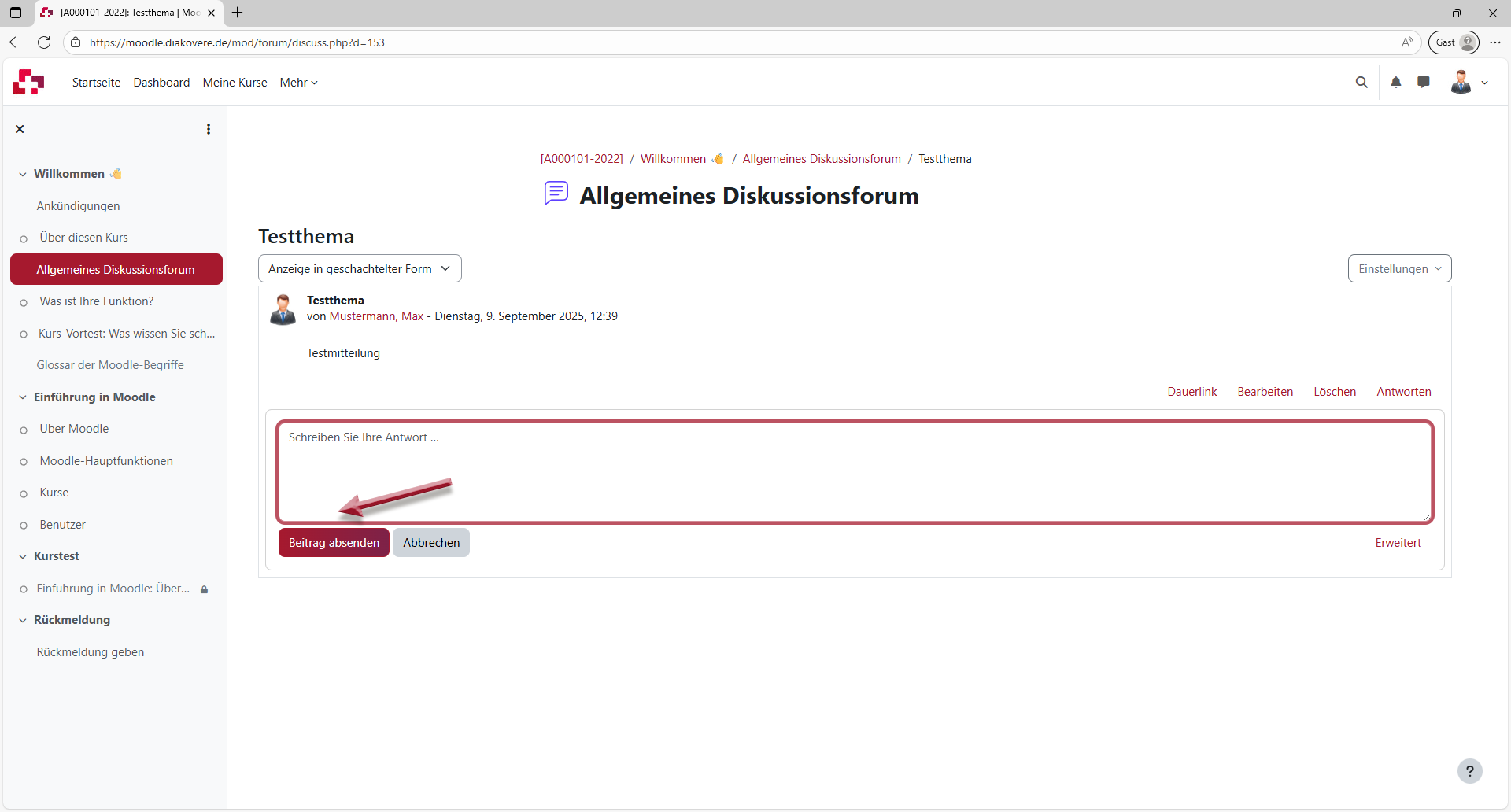Open the help question mark bubble
1511x812 pixels.
click(x=1470, y=771)
